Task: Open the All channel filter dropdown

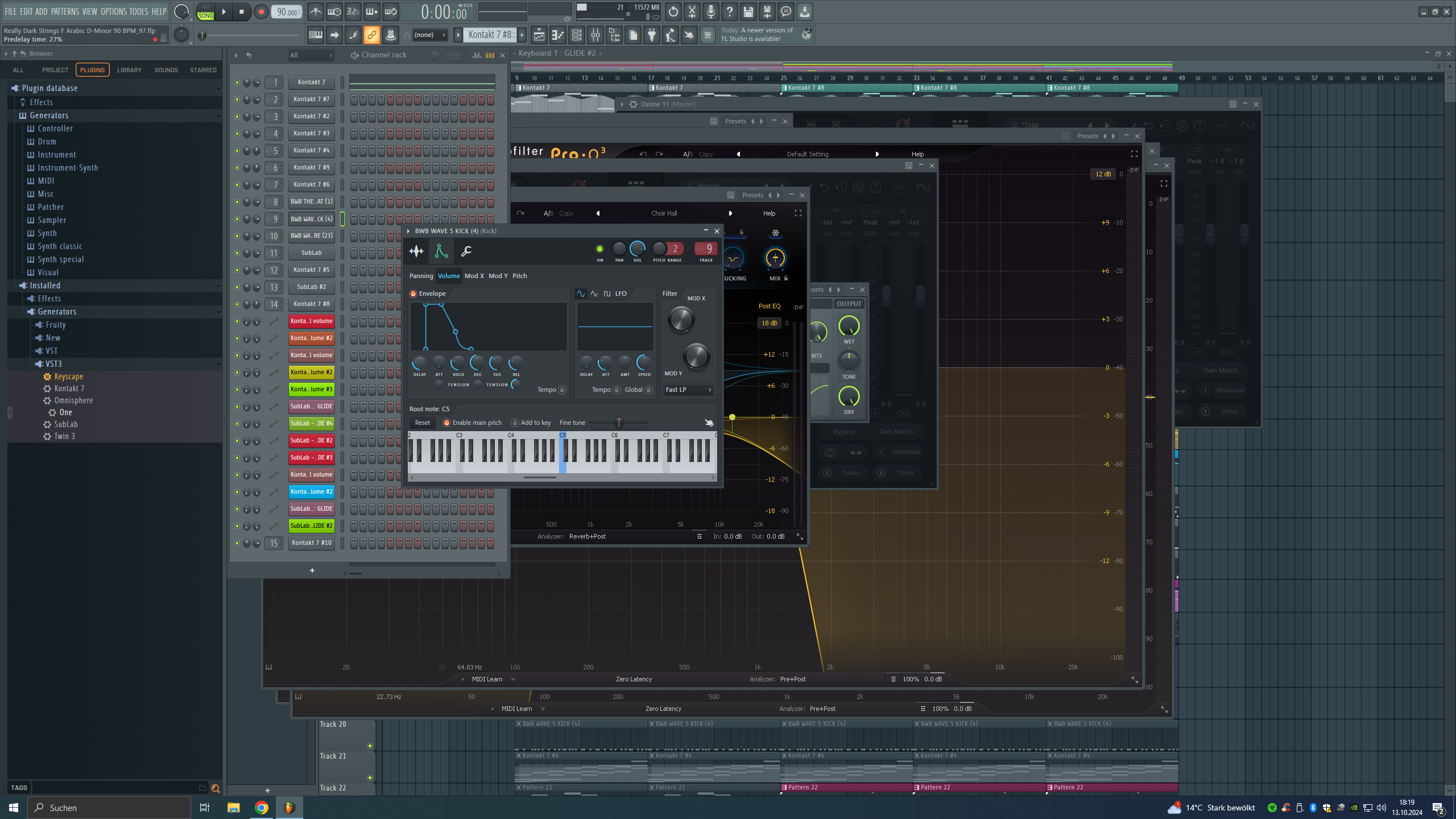Action: (x=311, y=55)
